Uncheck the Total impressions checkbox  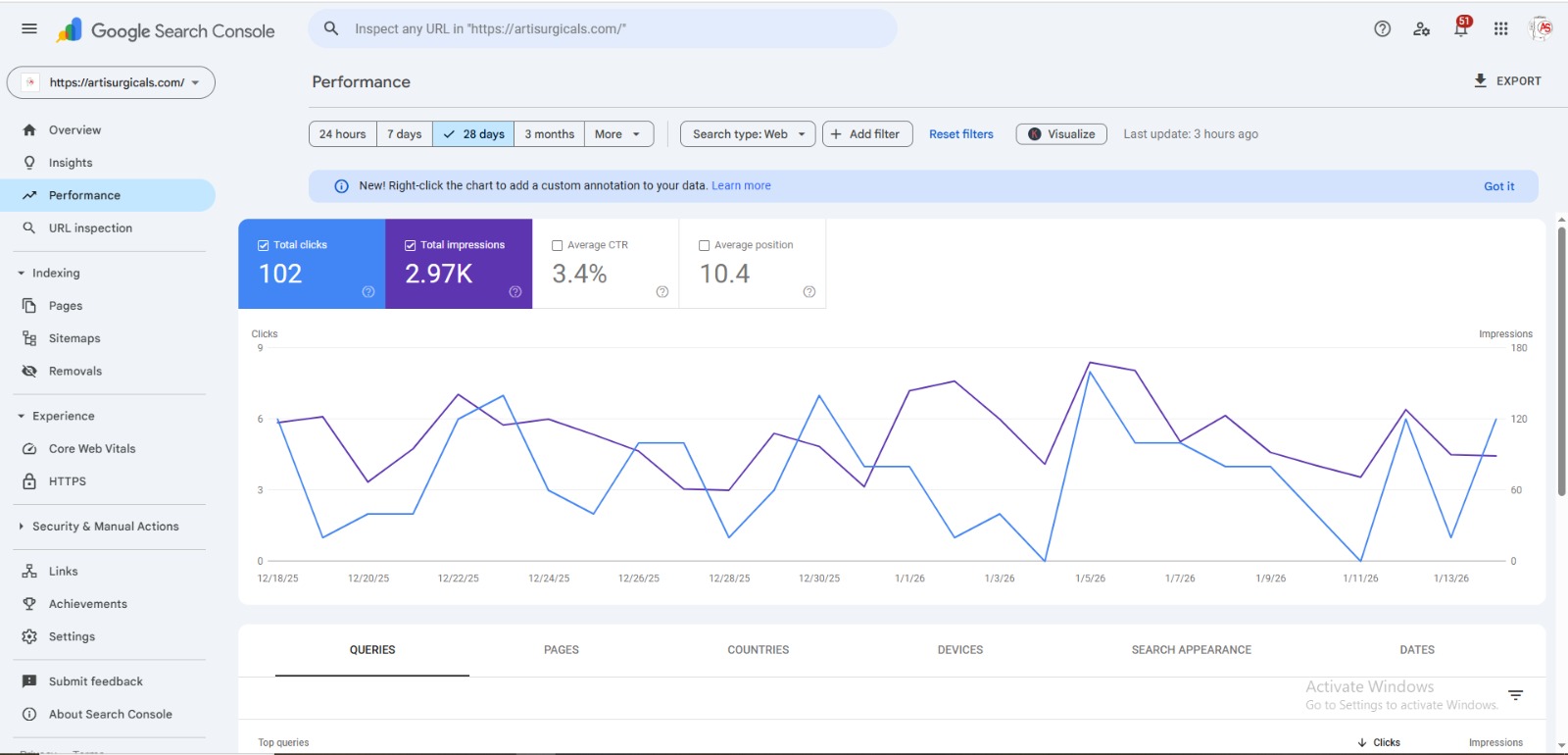(x=411, y=245)
